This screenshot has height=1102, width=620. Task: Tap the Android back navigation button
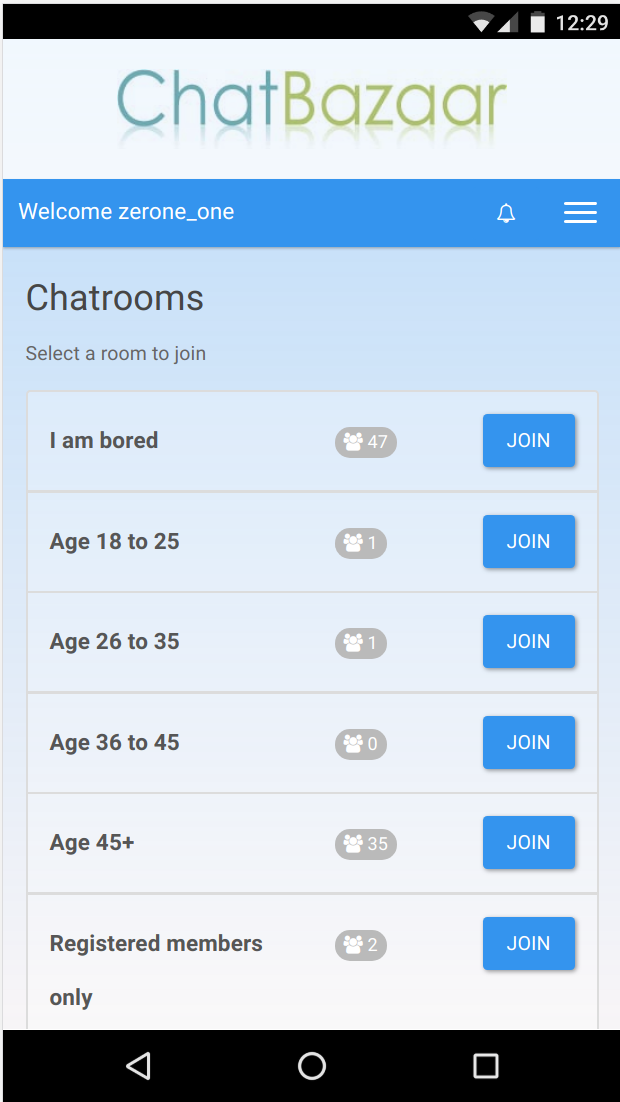pos(138,1065)
